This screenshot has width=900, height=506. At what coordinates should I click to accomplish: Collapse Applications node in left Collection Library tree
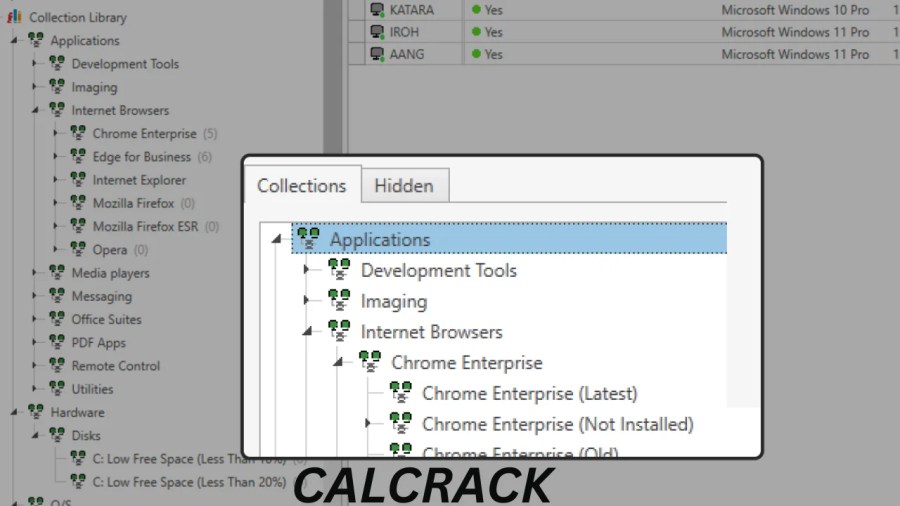(x=14, y=40)
